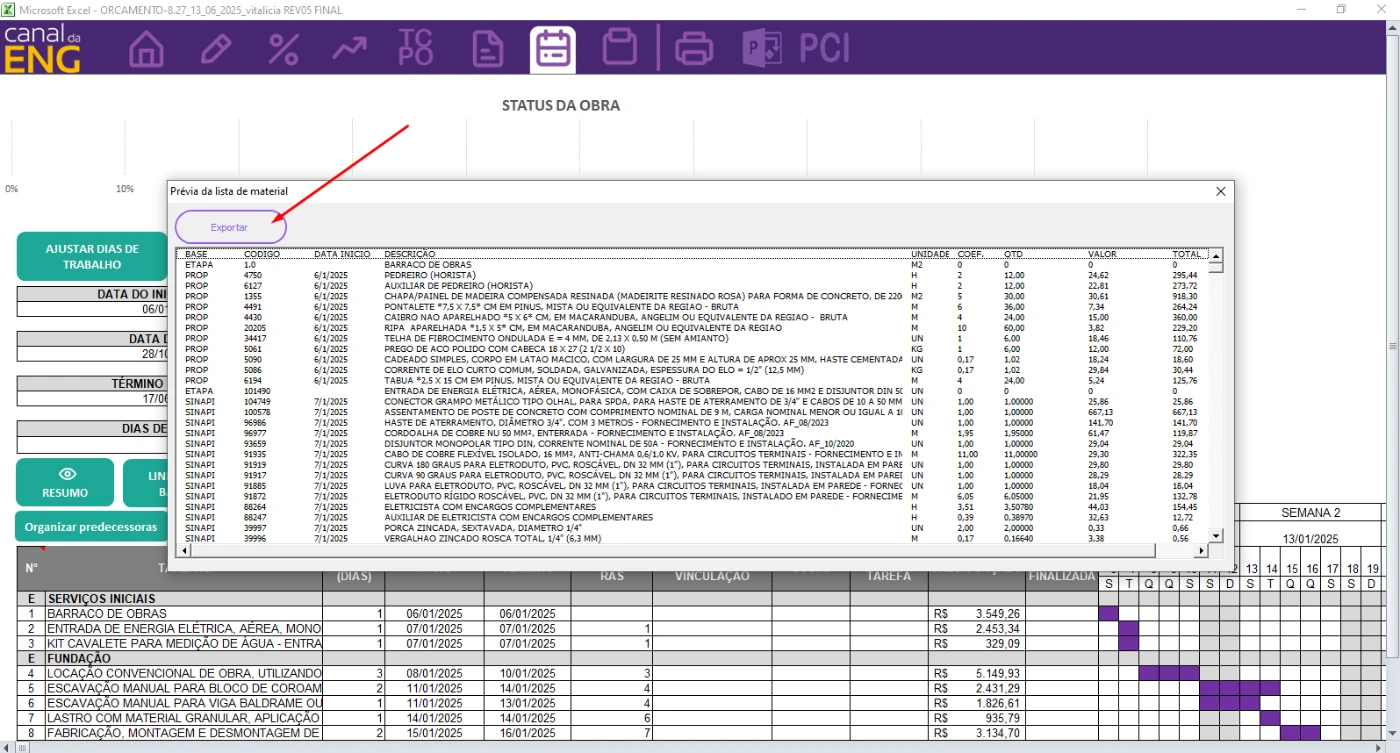
Task: Click the material list scroll down arrow
Action: (x=1216, y=536)
